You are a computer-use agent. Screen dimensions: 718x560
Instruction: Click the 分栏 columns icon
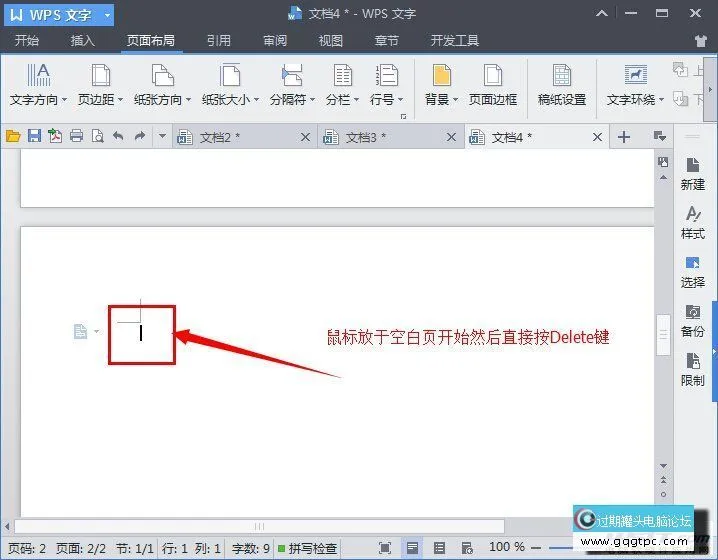pyautogui.click(x=342, y=75)
